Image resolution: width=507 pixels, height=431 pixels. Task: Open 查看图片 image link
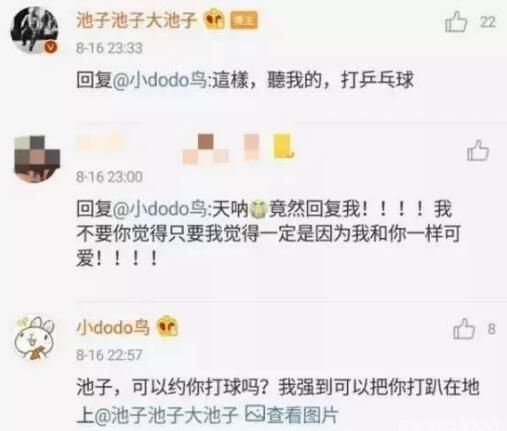[302, 415]
